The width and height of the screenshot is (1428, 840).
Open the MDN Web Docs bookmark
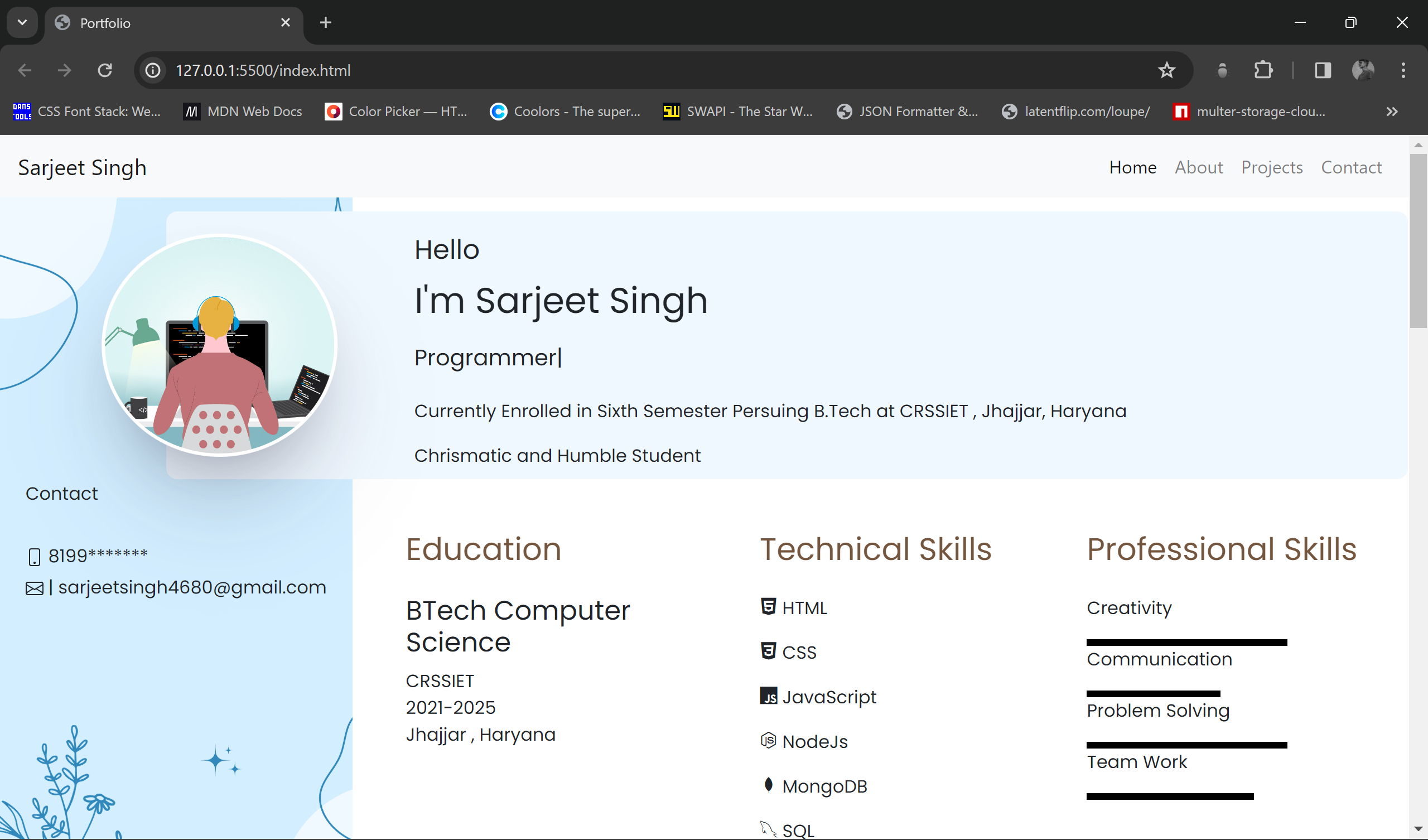pyautogui.click(x=243, y=111)
